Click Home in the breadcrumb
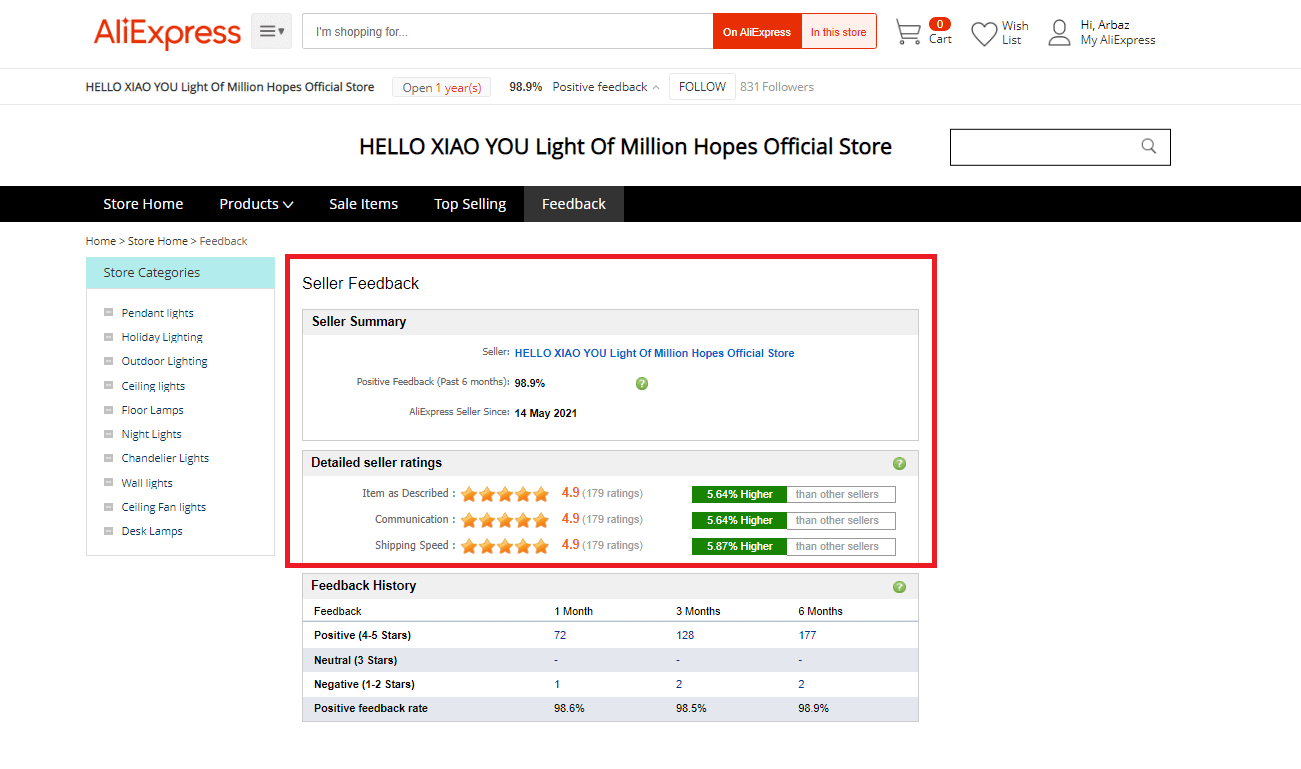This screenshot has height=769, width=1301. tap(101, 241)
